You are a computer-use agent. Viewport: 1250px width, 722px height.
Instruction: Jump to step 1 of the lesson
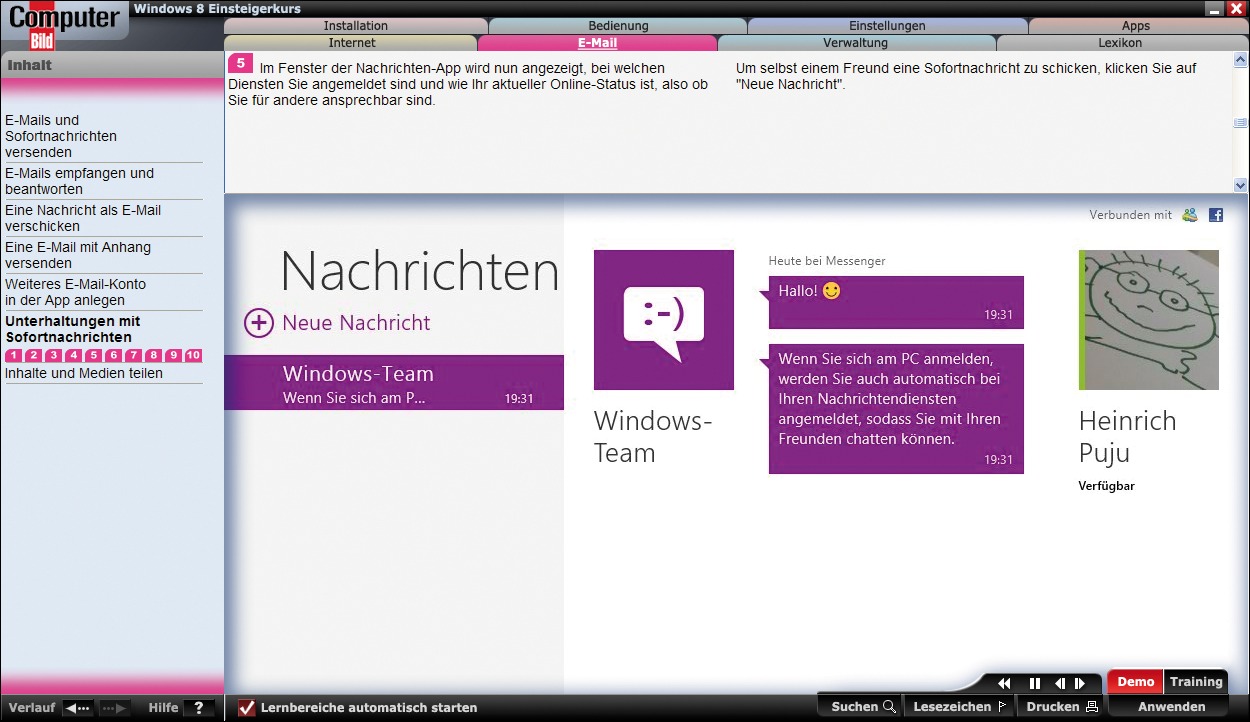[x=13, y=355]
